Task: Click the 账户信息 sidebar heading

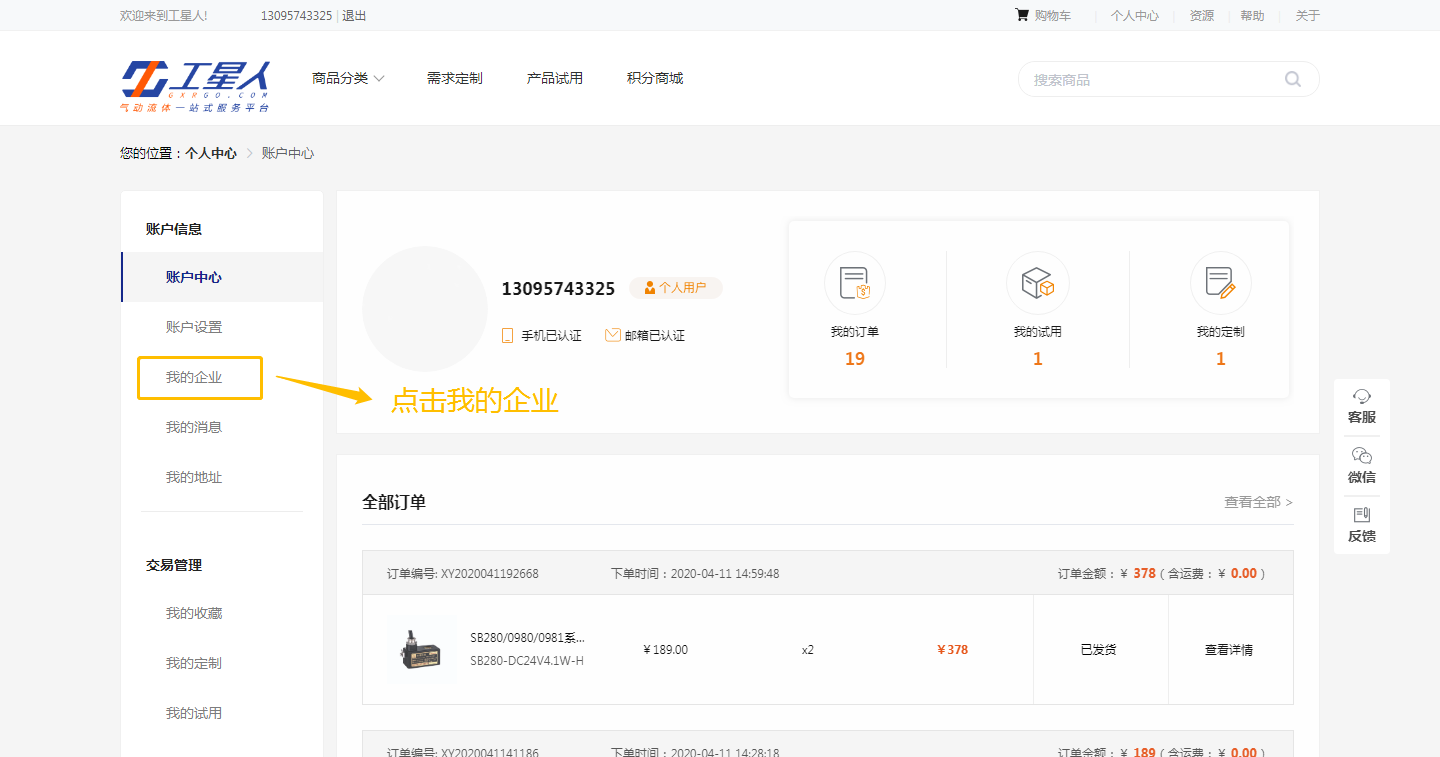Action: tap(174, 229)
